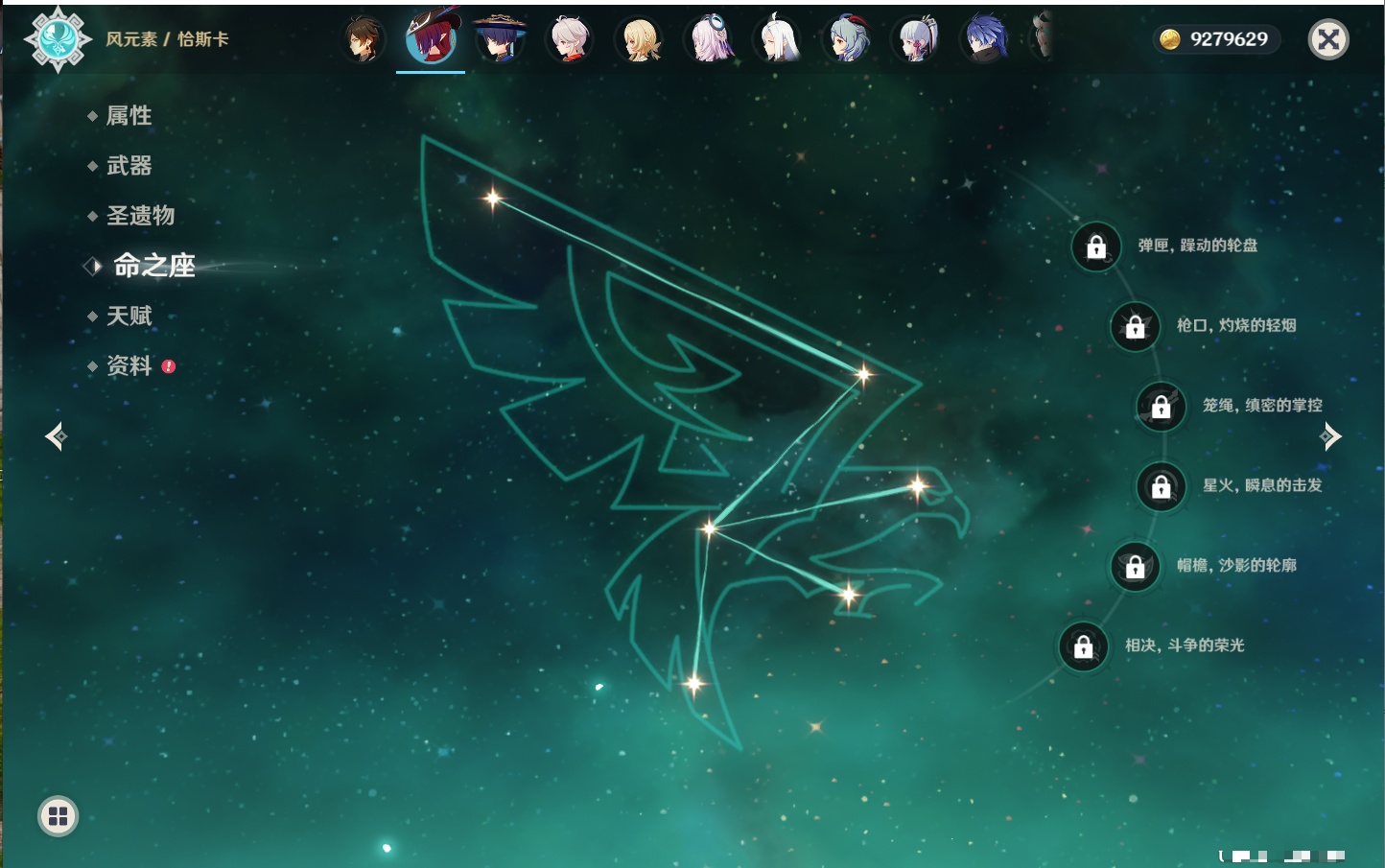The height and width of the screenshot is (868, 1385).
Task: Select the 命之座 constellation tab
Action: click(x=154, y=266)
